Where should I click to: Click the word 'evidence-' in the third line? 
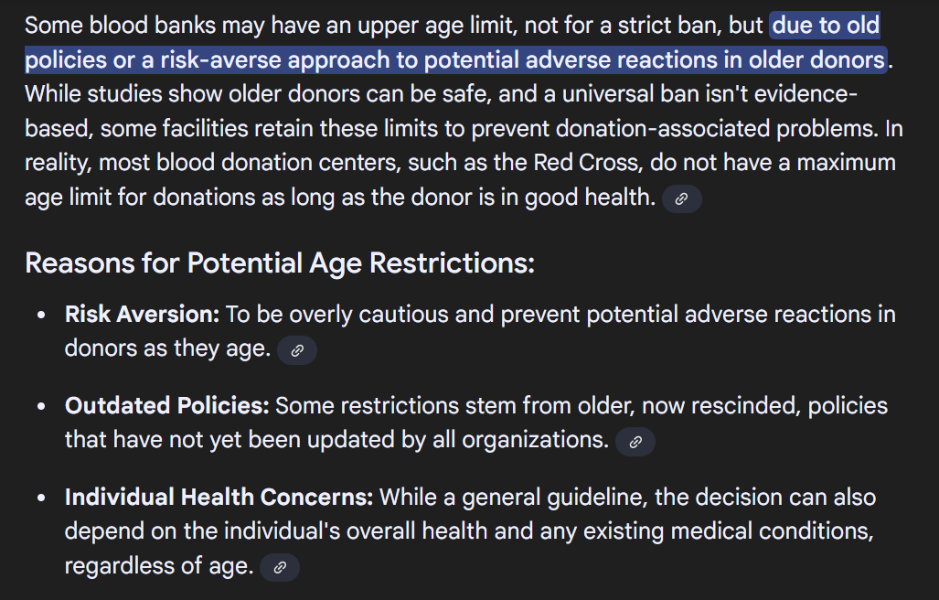pos(805,94)
